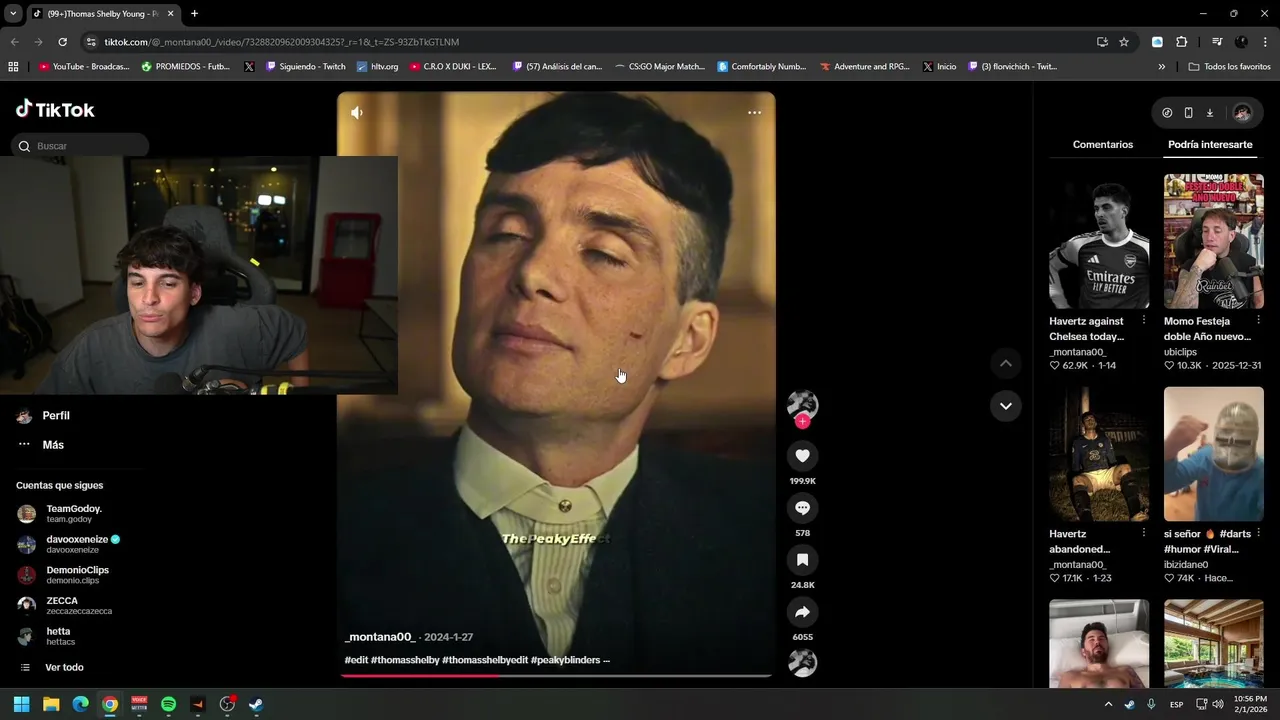
Task: Open Microsoft Edge from the taskbar
Action: point(80,704)
